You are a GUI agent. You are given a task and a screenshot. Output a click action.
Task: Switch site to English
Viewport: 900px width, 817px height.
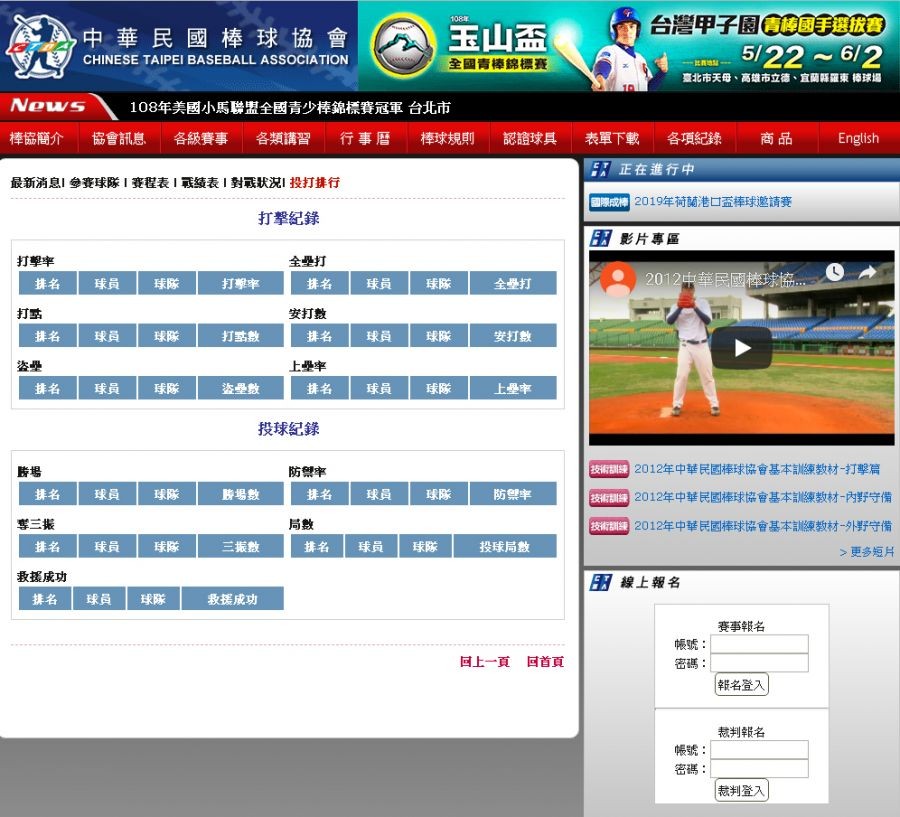tap(858, 138)
